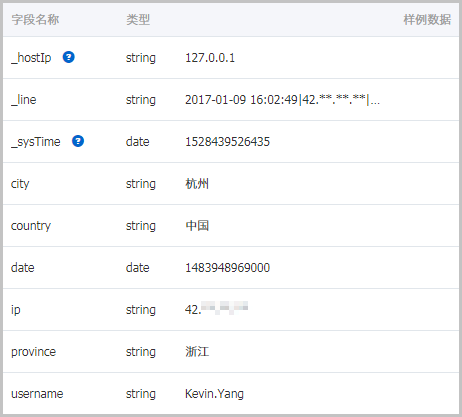Click sample value 1483948969000
The height and width of the screenshot is (417, 462).
click(x=227, y=268)
